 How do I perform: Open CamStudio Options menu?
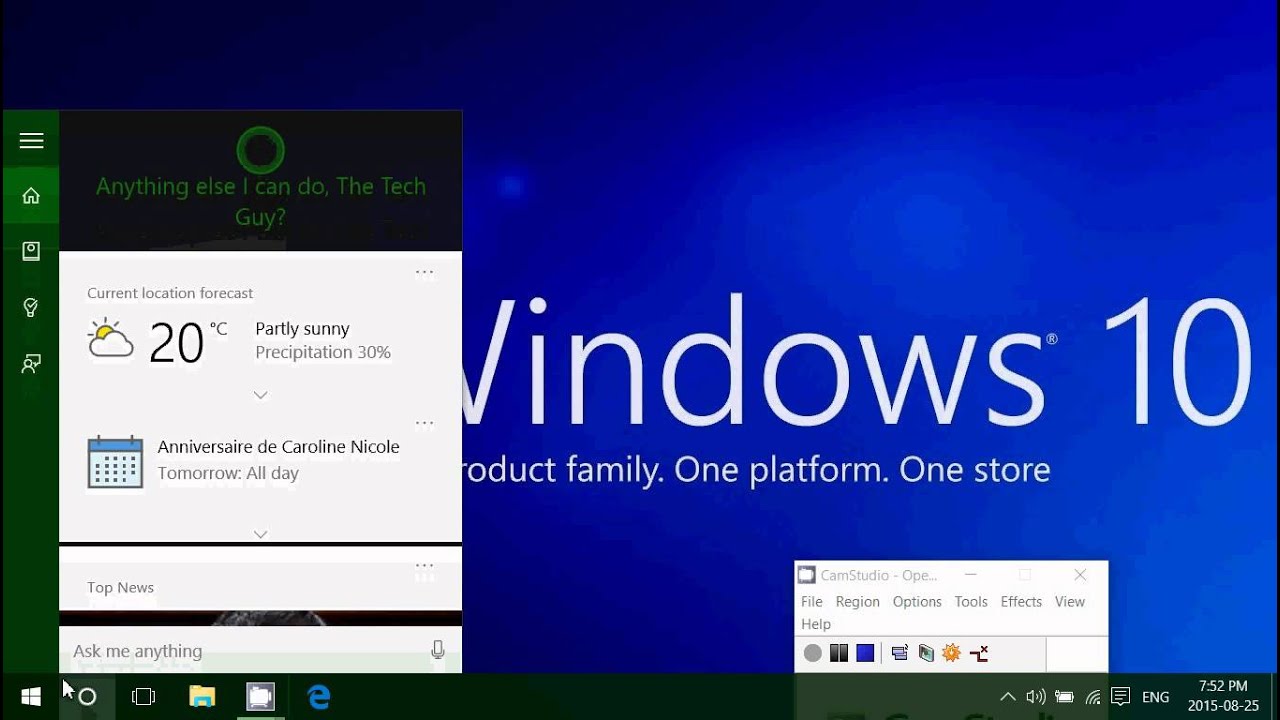coord(917,601)
